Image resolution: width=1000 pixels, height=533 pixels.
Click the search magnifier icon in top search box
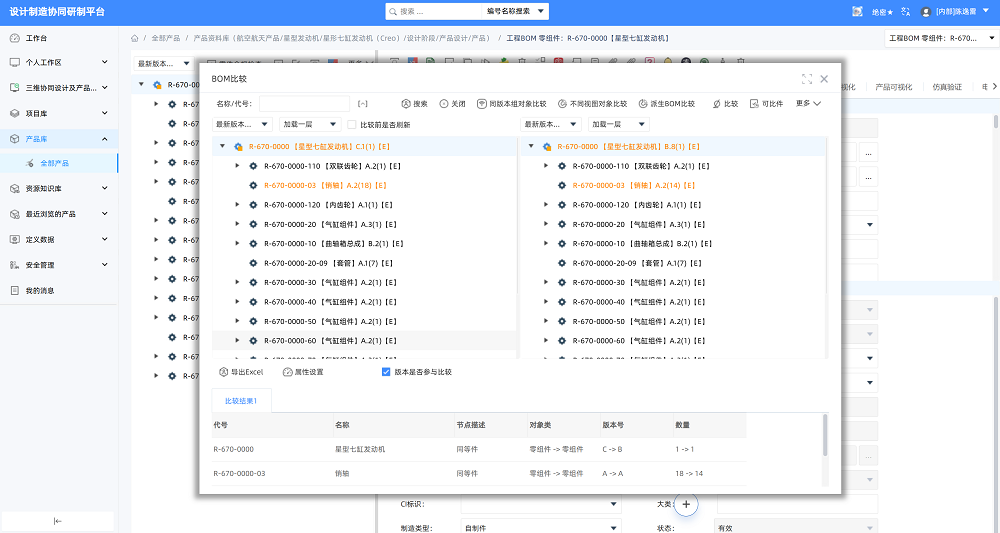[393, 11]
